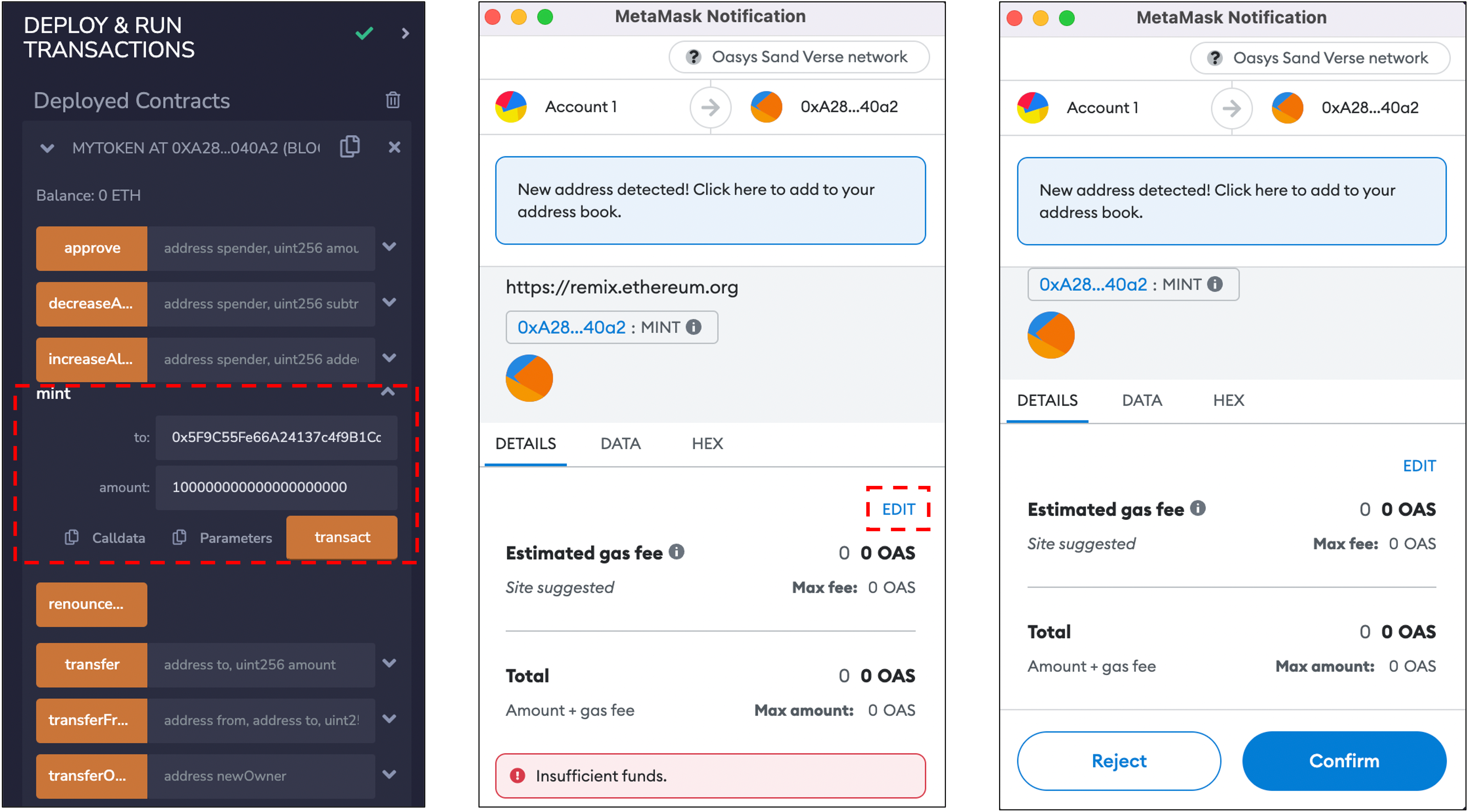Click the transact button for mint
This screenshot has height=812, width=1468.
click(341, 537)
